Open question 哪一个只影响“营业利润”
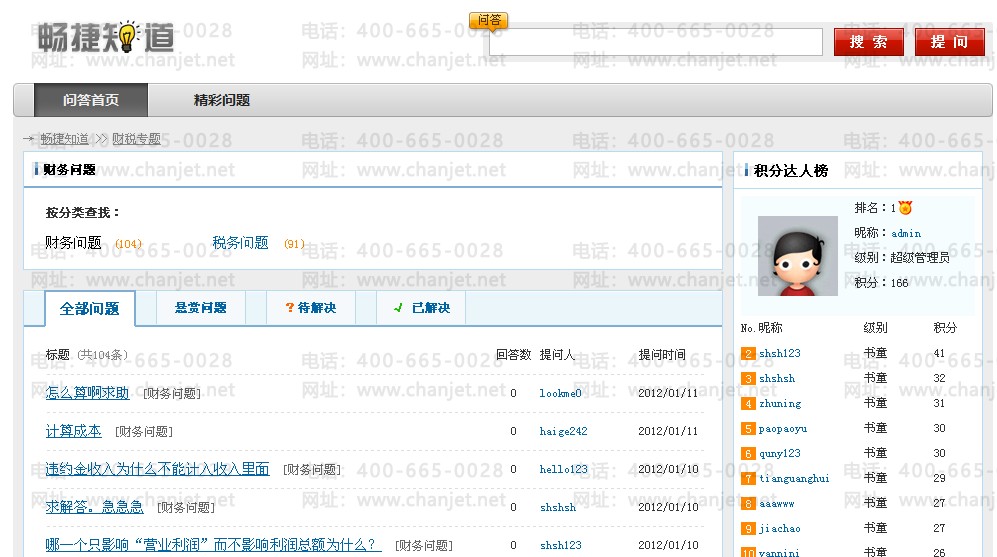 (213, 545)
